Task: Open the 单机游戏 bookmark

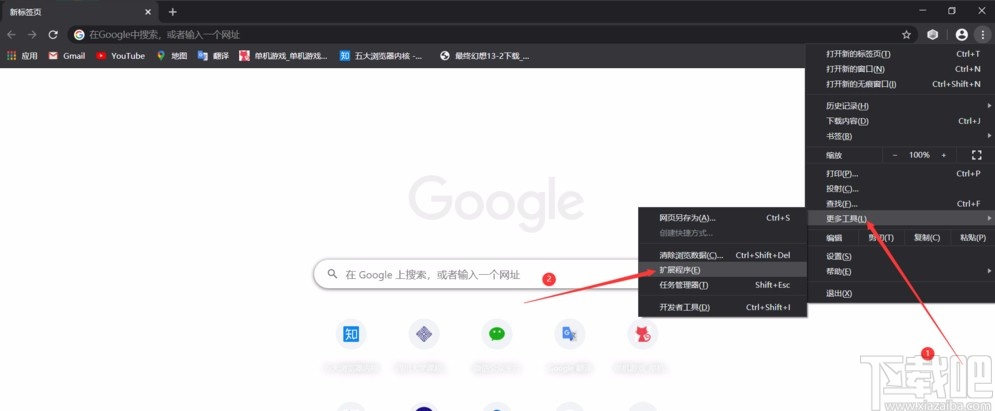Action: coord(284,56)
